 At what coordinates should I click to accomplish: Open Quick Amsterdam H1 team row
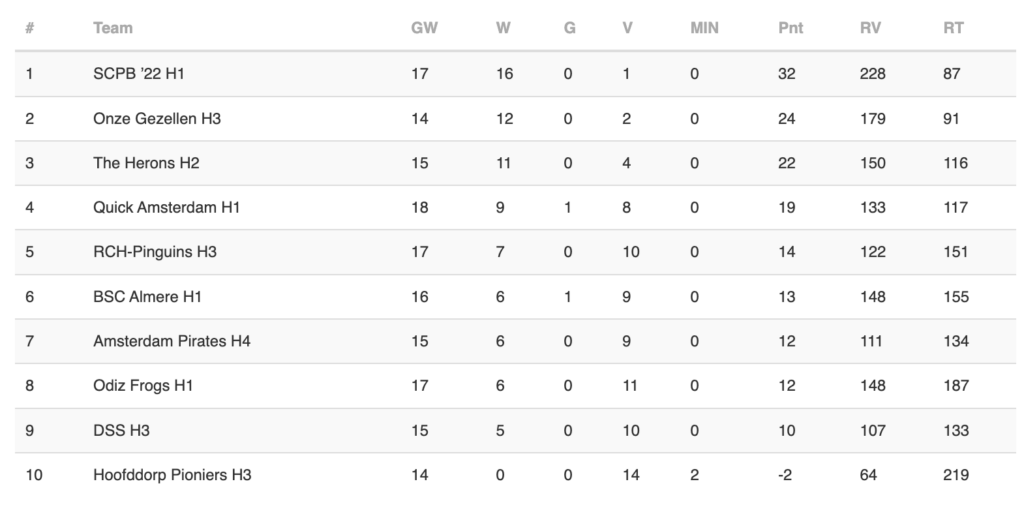click(515, 208)
